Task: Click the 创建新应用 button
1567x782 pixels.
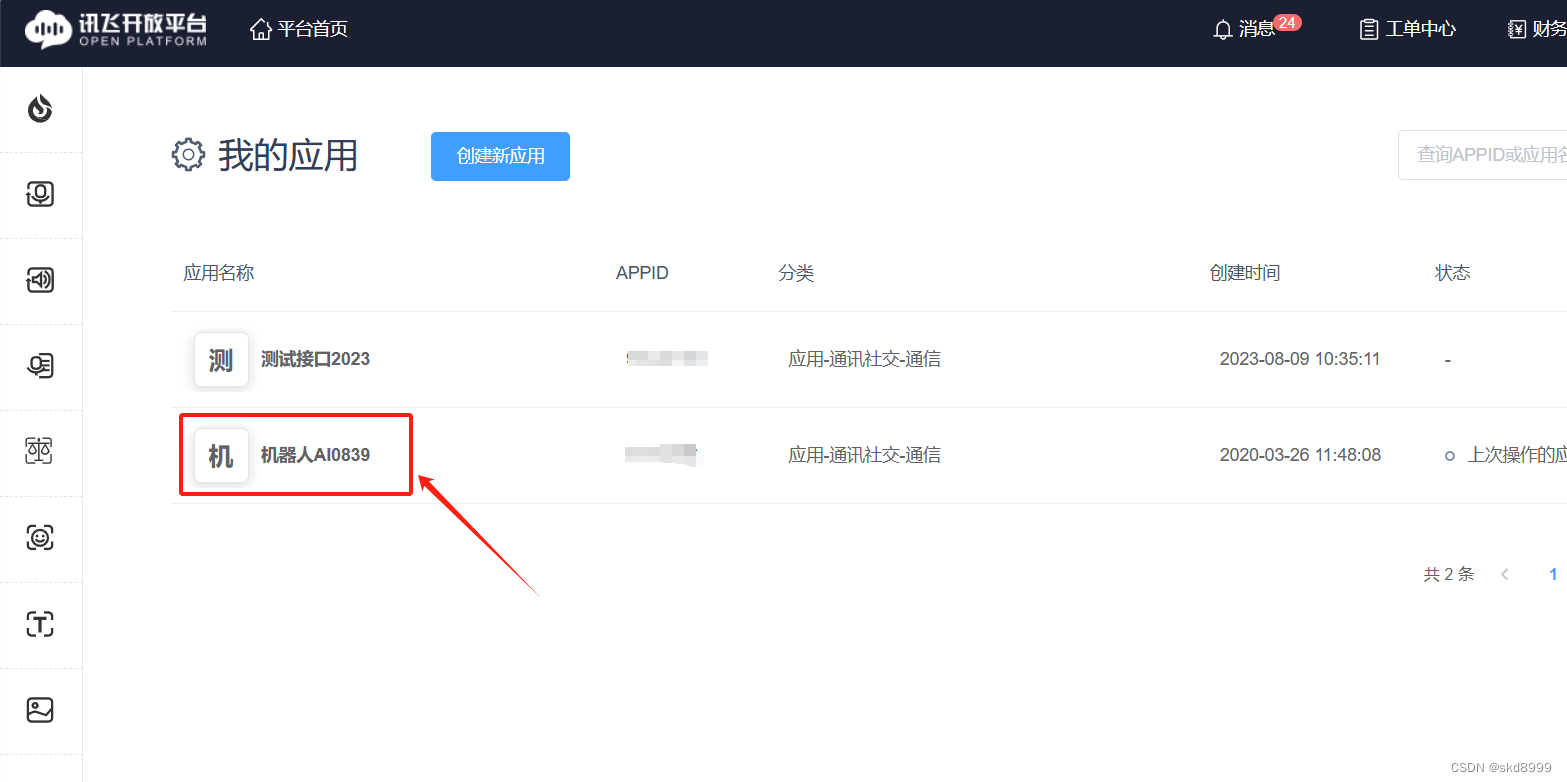Action: point(500,156)
